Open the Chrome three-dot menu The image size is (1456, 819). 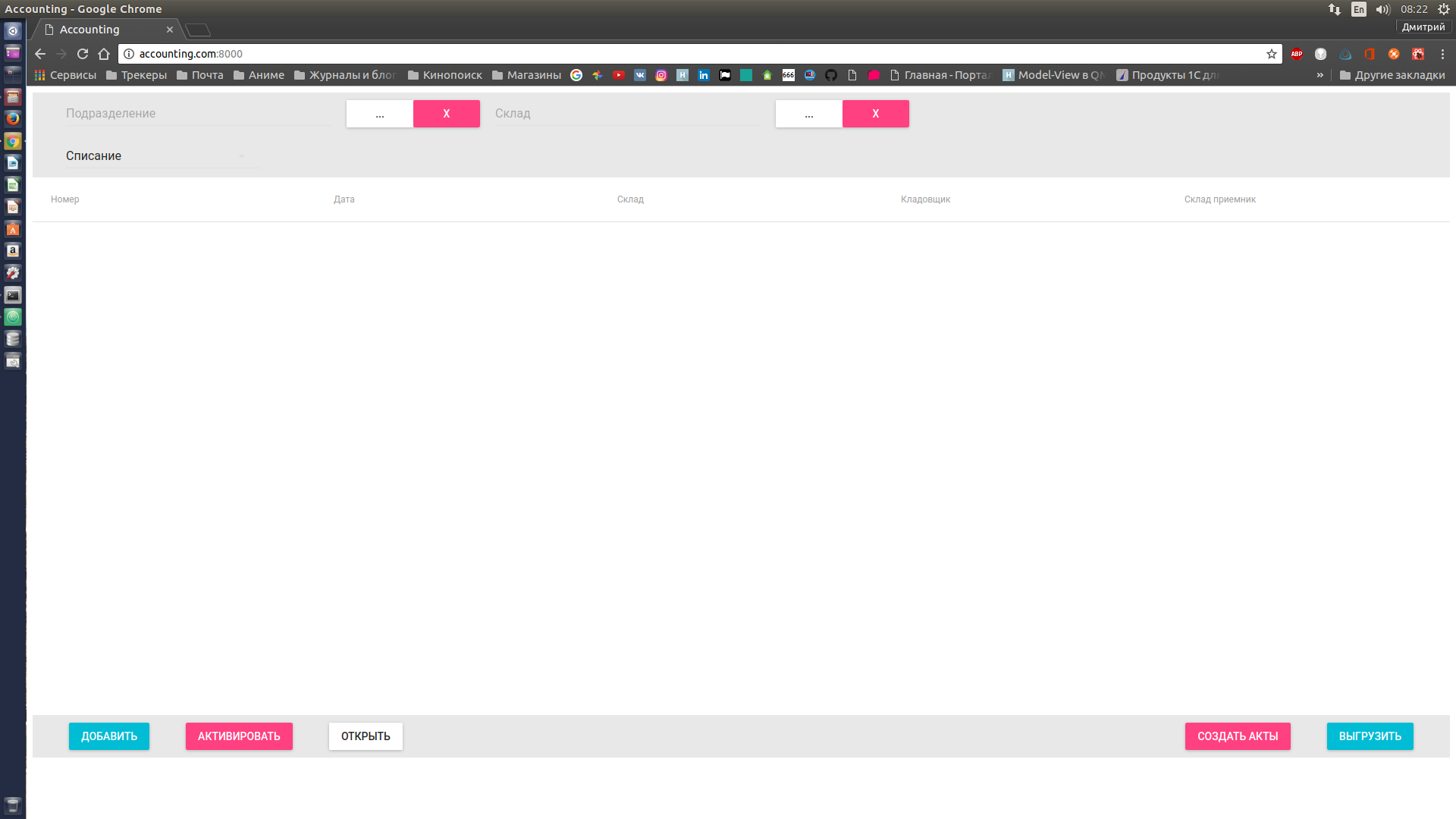[x=1442, y=54]
